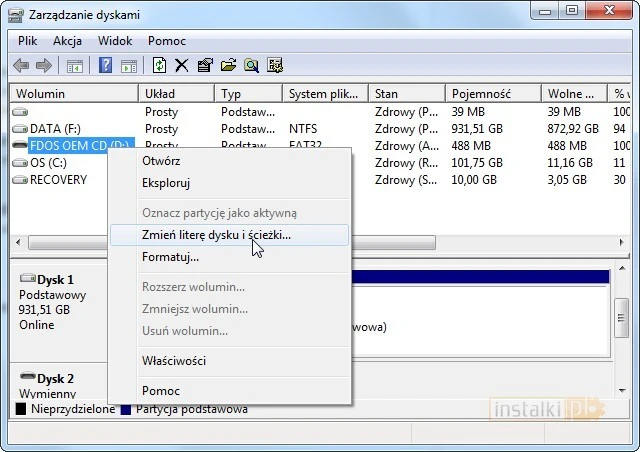Image resolution: width=640 pixels, height=452 pixels.
Task: Click the 872,92 GB free space cell
Action: (x=573, y=129)
